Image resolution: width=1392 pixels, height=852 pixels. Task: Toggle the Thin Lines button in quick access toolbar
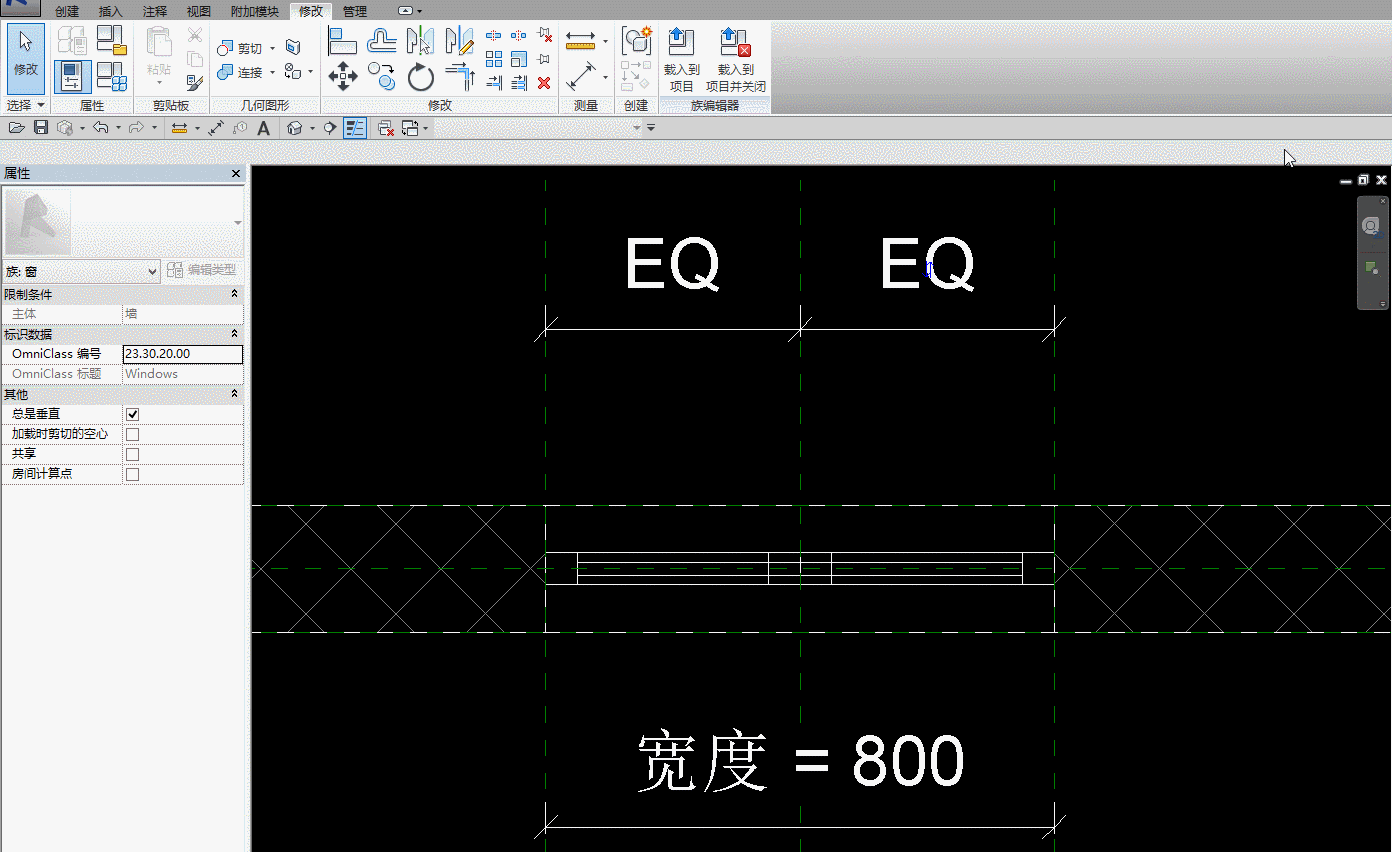[x=355, y=128]
